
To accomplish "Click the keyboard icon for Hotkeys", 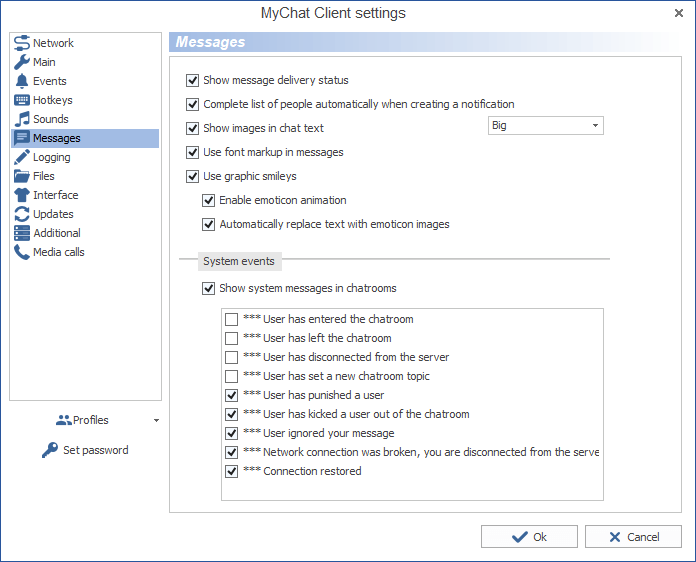I will tap(22, 100).
